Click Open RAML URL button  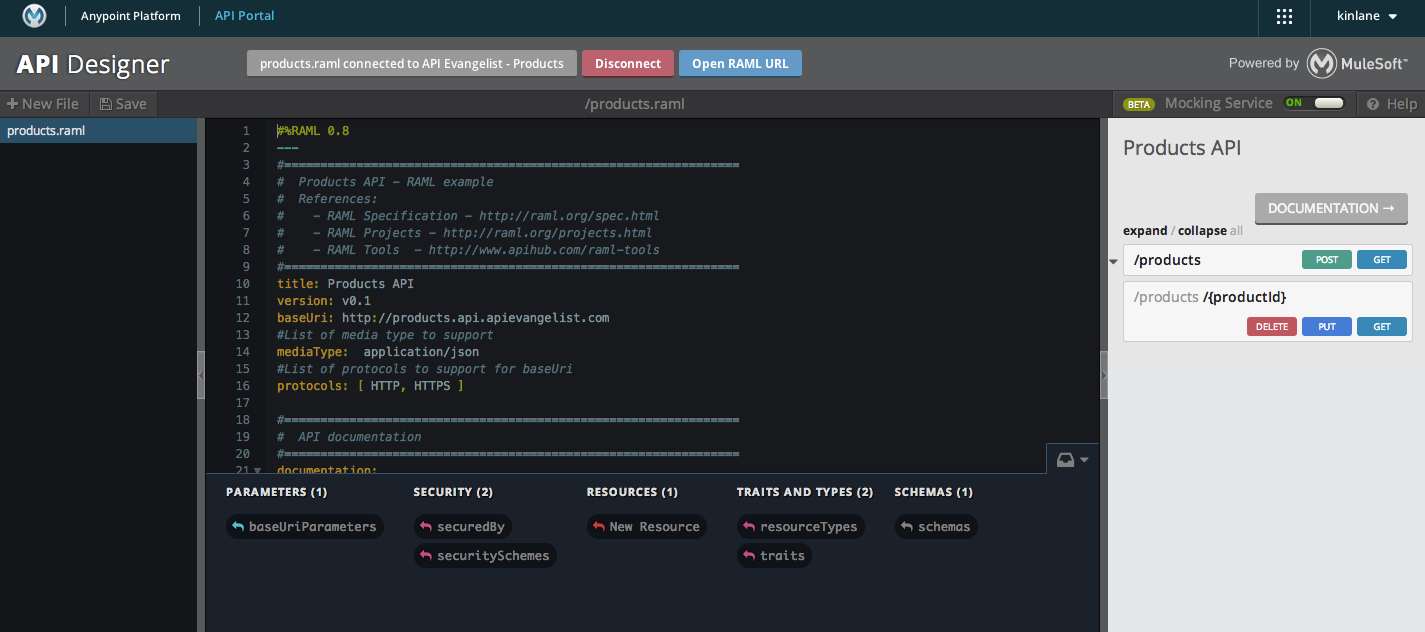740,63
